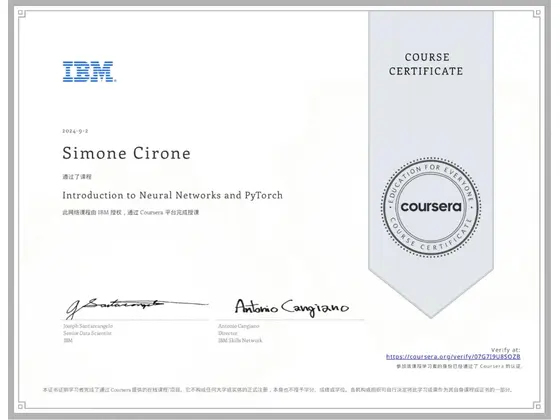The image size is (560, 420).
Task: Click the line mentioning IBM and Coursera
Action: point(131,212)
